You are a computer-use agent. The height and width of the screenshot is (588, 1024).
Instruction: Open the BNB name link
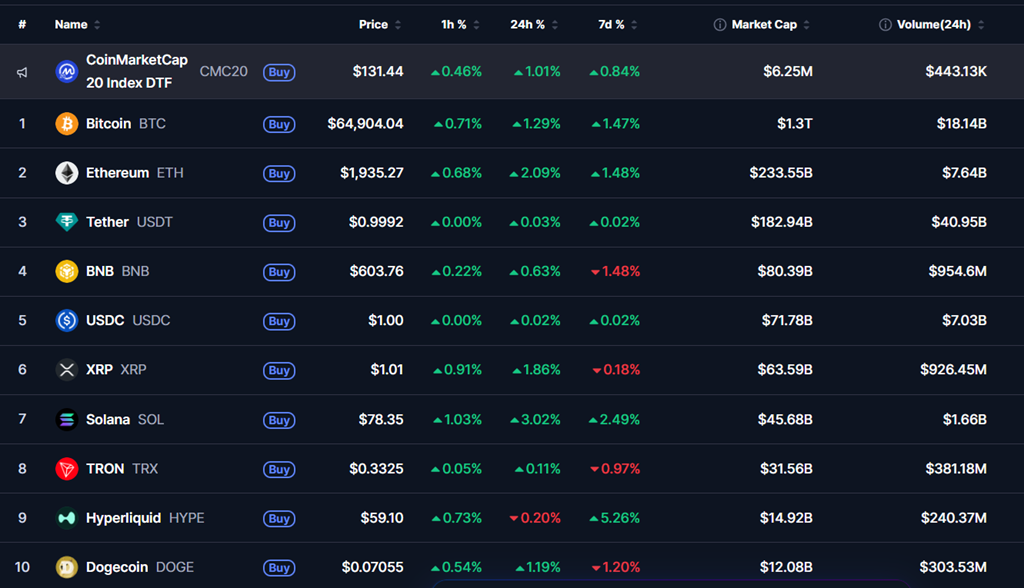click(x=118, y=271)
